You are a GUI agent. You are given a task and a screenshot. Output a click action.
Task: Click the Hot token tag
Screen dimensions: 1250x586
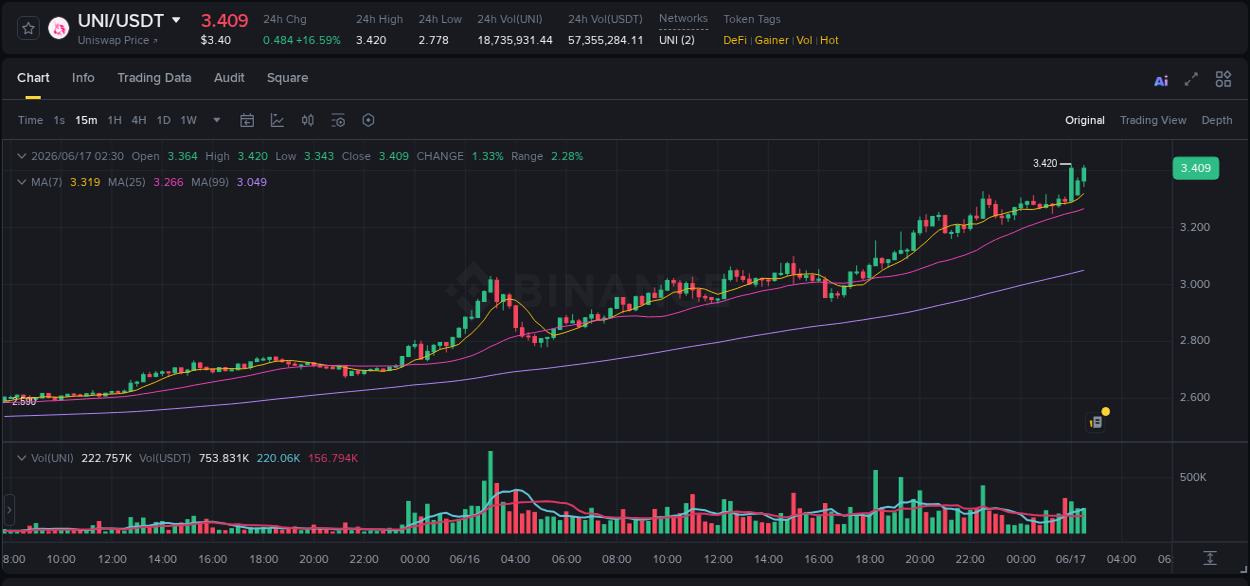830,40
